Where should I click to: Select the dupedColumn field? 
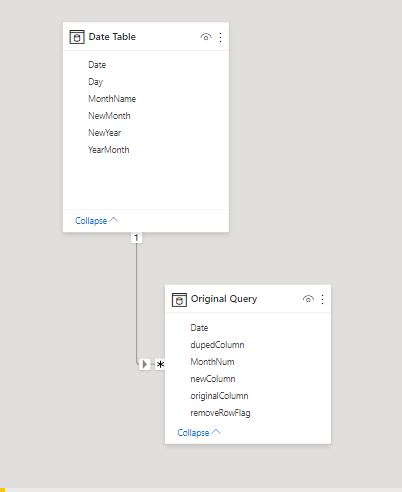tap(217, 345)
